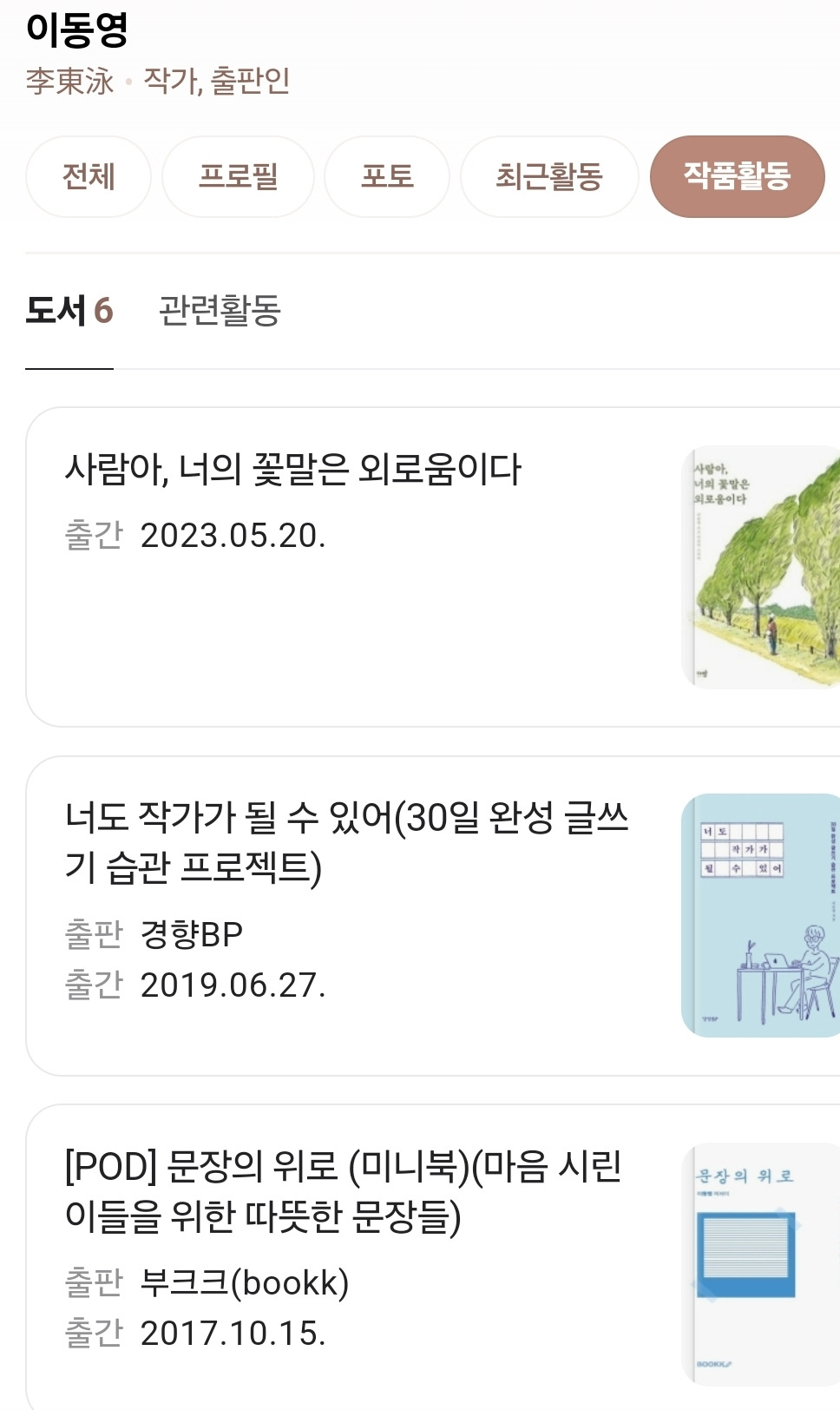Open the 너도 작가가 될 수 있어 title
This screenshot has height=1410, width=840.
point(347,842)
